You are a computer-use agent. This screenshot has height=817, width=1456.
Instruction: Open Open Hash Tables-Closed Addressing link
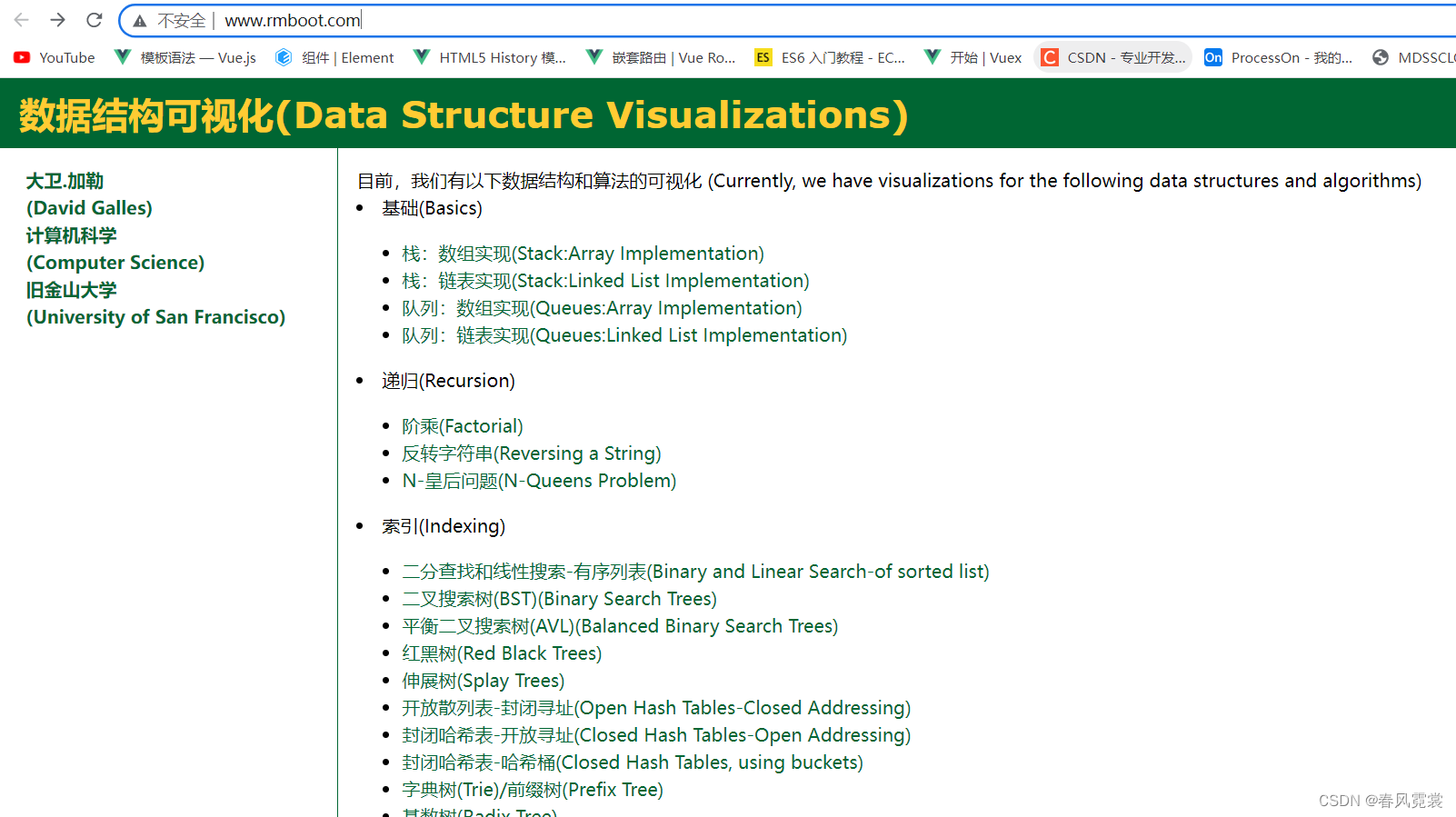[x=657, y=708]
